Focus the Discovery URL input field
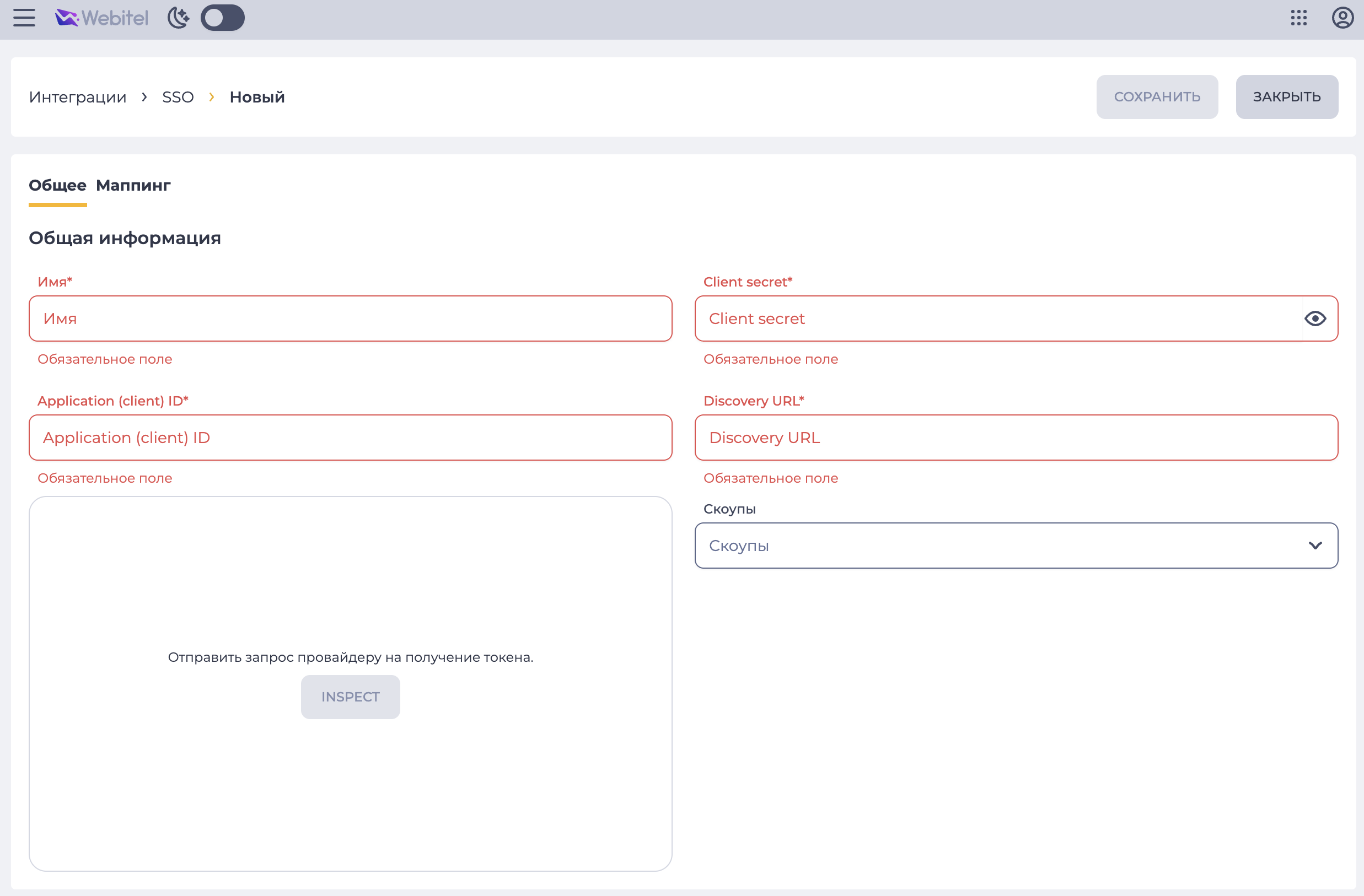 tap(1016, 438)
